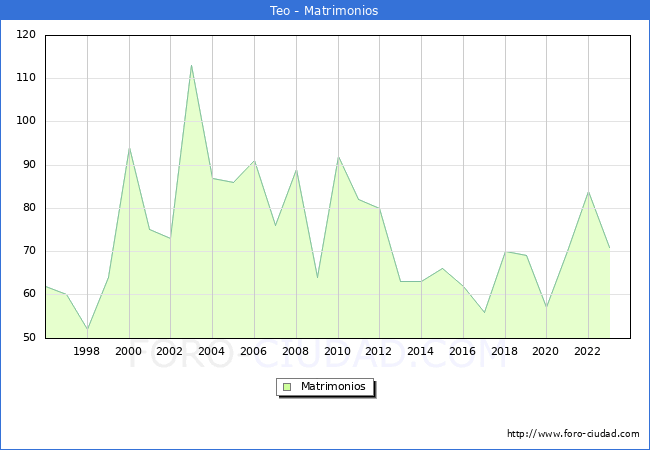Select the 2000 peak on the chart

click(x=129, y=148)
